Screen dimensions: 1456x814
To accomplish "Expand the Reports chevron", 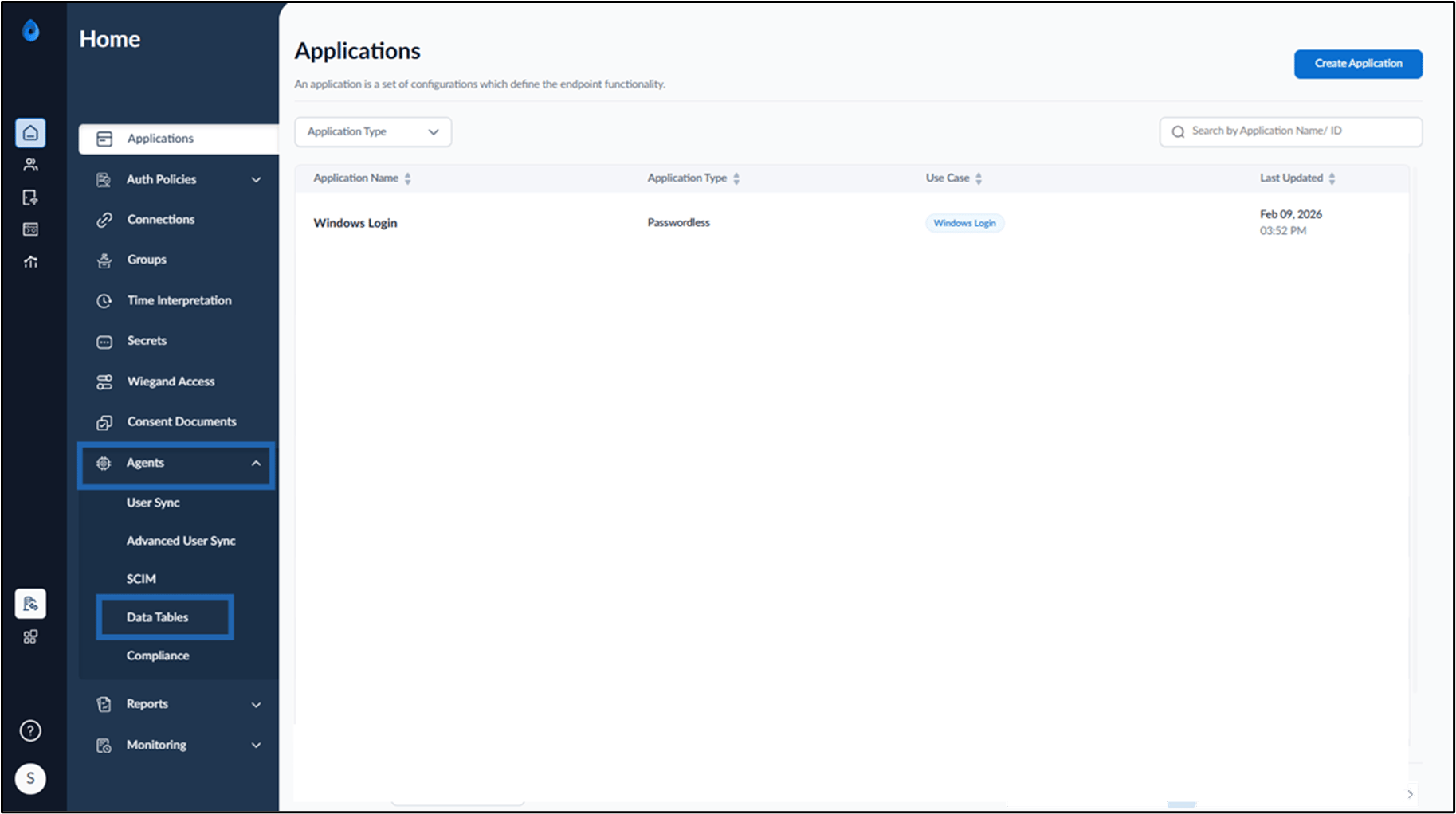I will 256,705.
